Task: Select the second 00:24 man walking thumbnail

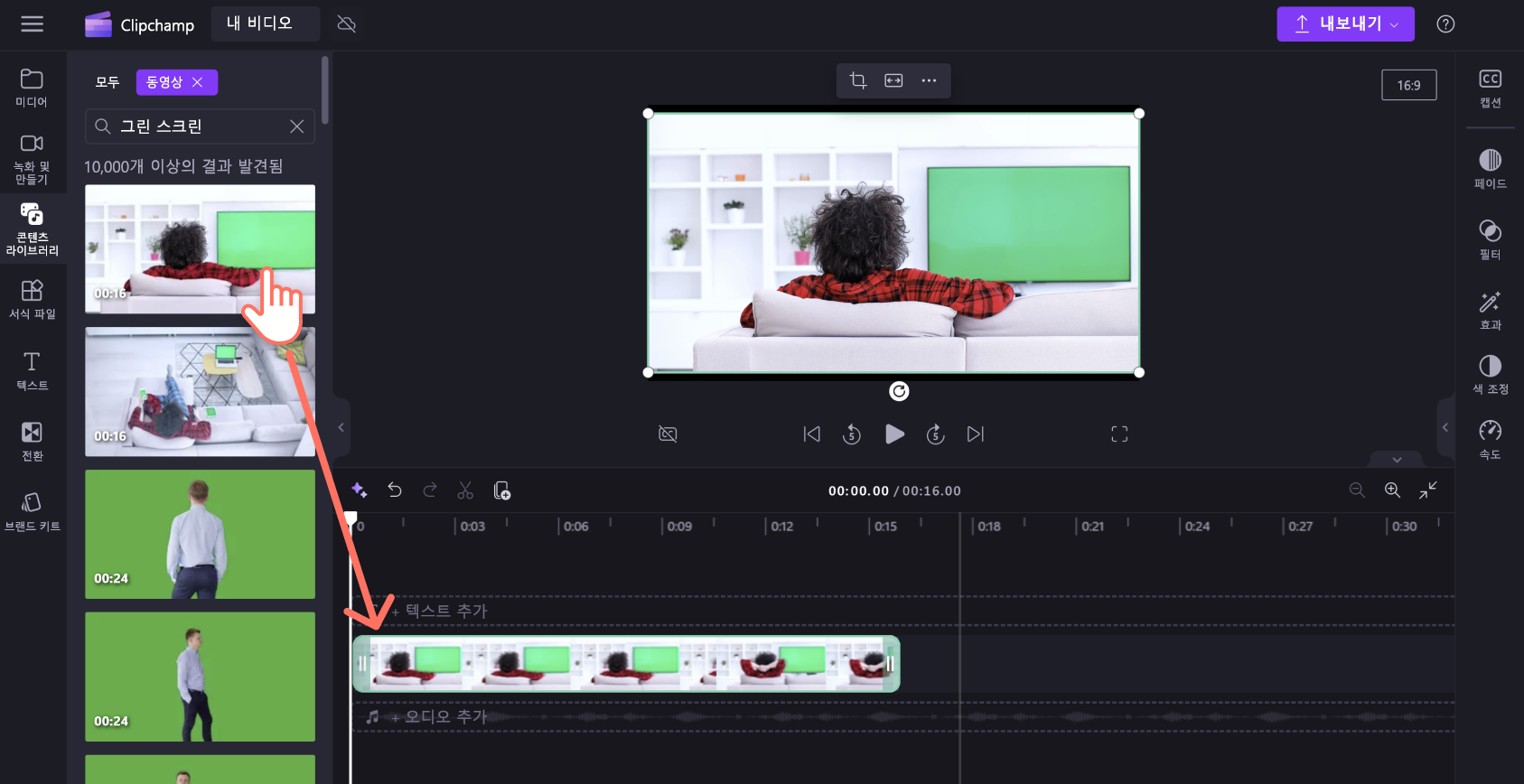Action: point(200,677)
